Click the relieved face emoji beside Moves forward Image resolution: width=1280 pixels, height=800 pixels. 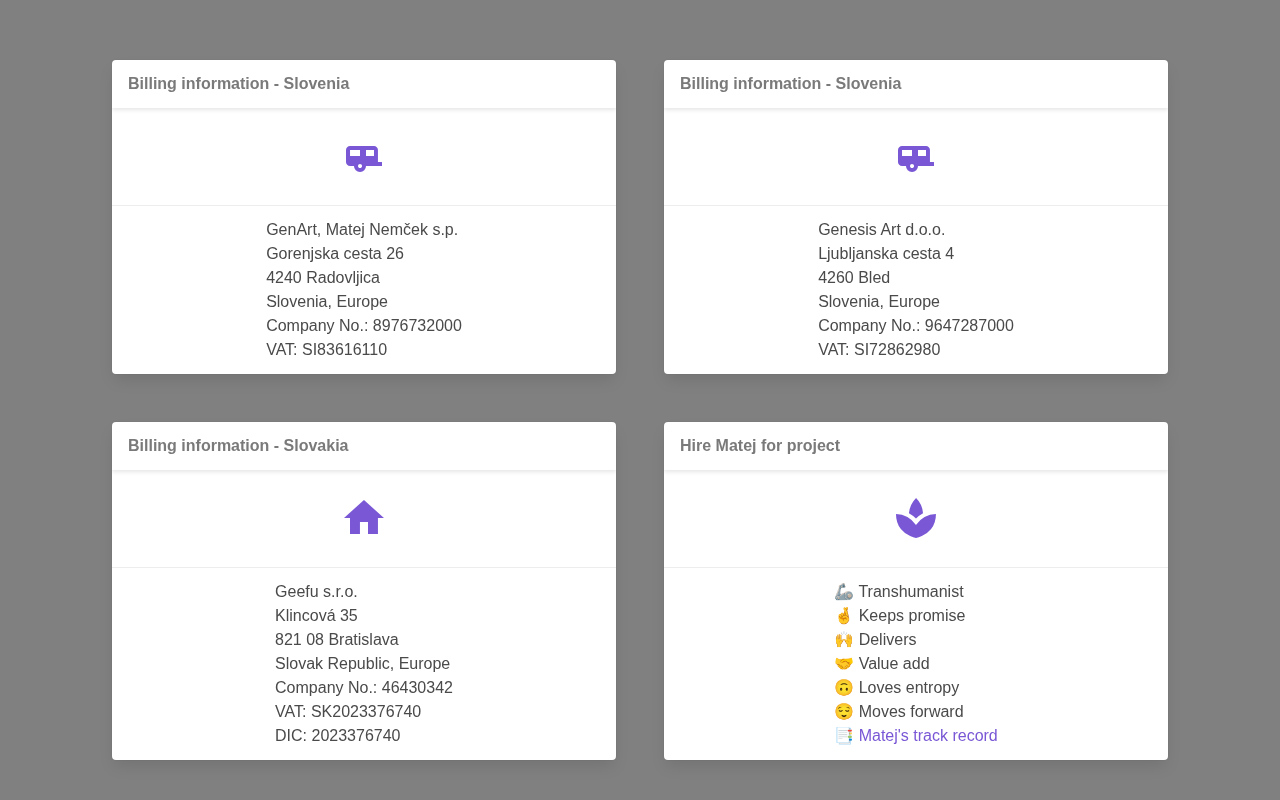844,712
